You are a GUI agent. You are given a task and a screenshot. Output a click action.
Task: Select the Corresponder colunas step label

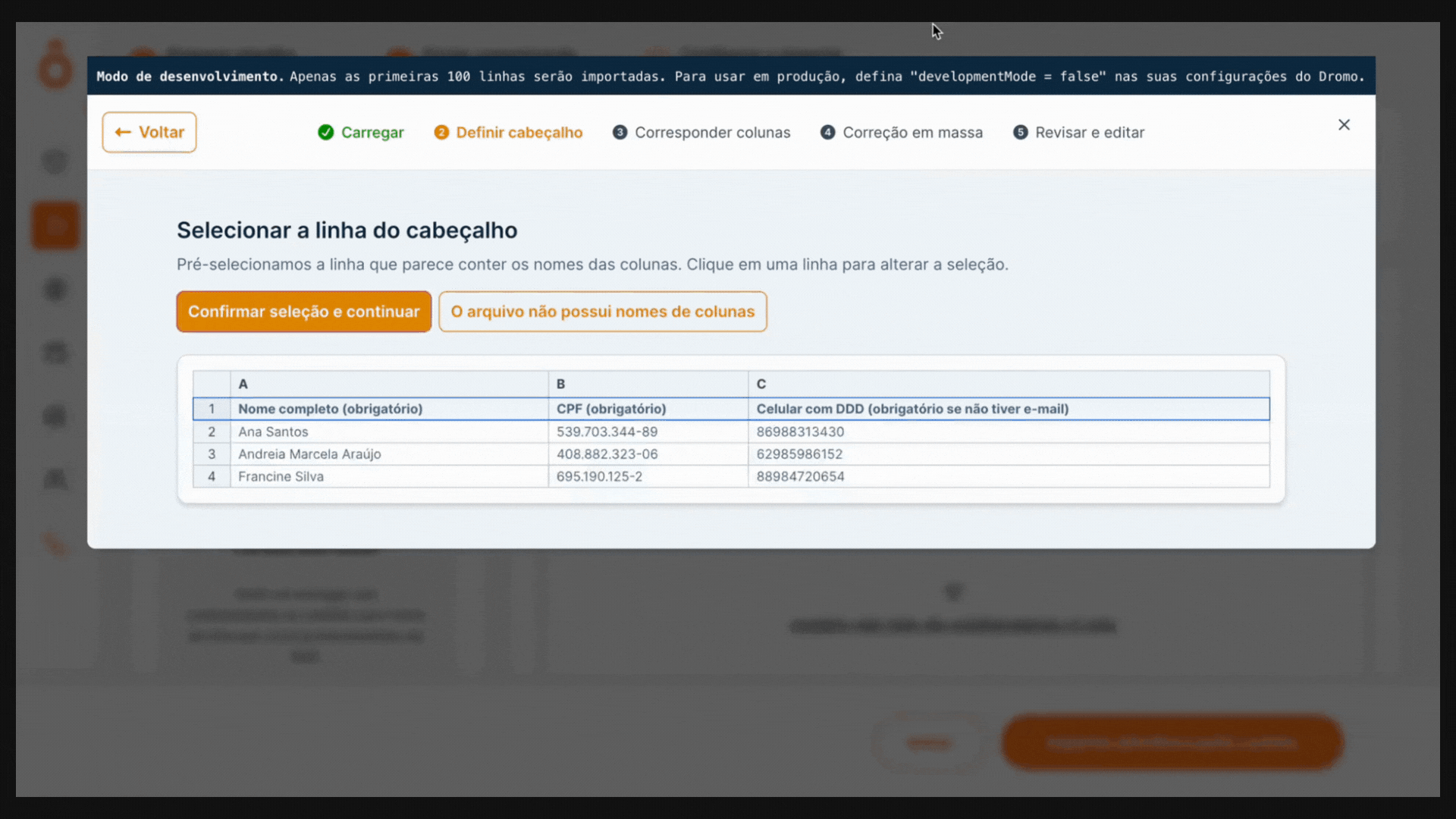pos(711,132)
